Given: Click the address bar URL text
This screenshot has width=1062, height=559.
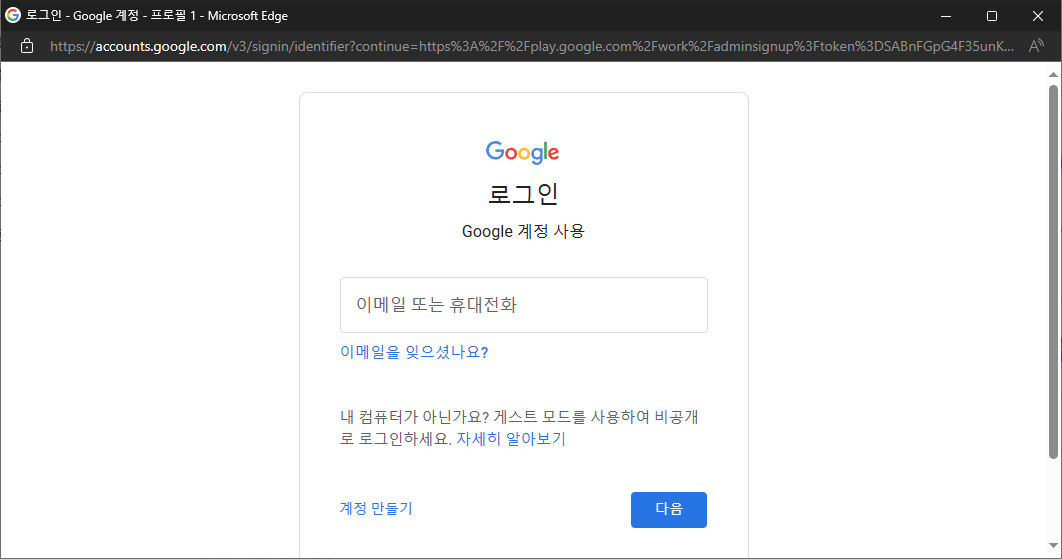Looking at the screenshot, I should [x=532, y=46].
